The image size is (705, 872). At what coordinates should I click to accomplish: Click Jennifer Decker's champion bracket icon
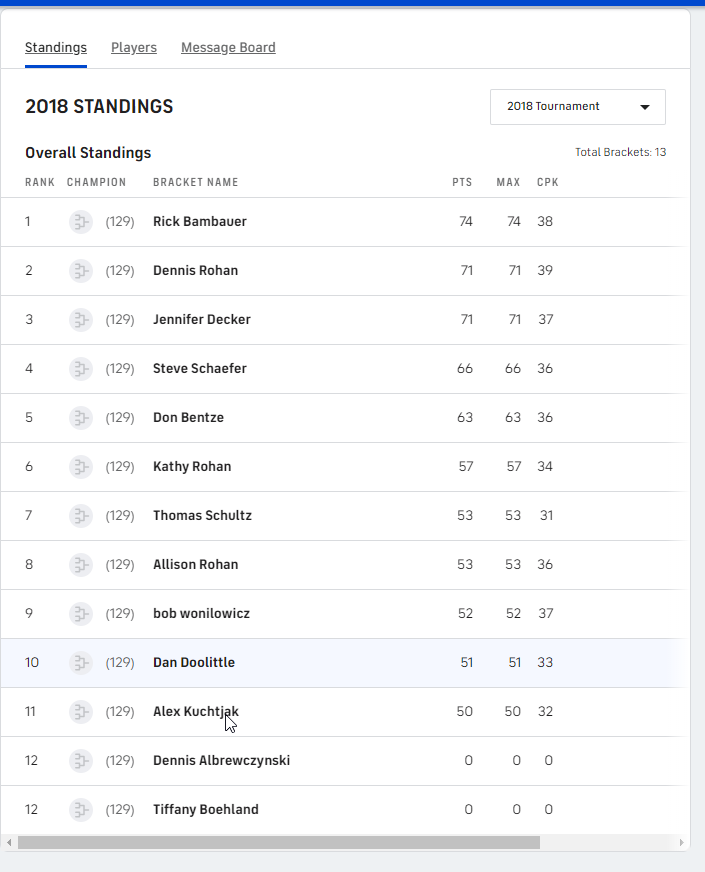pyautogui.click(x=80, y=320)
